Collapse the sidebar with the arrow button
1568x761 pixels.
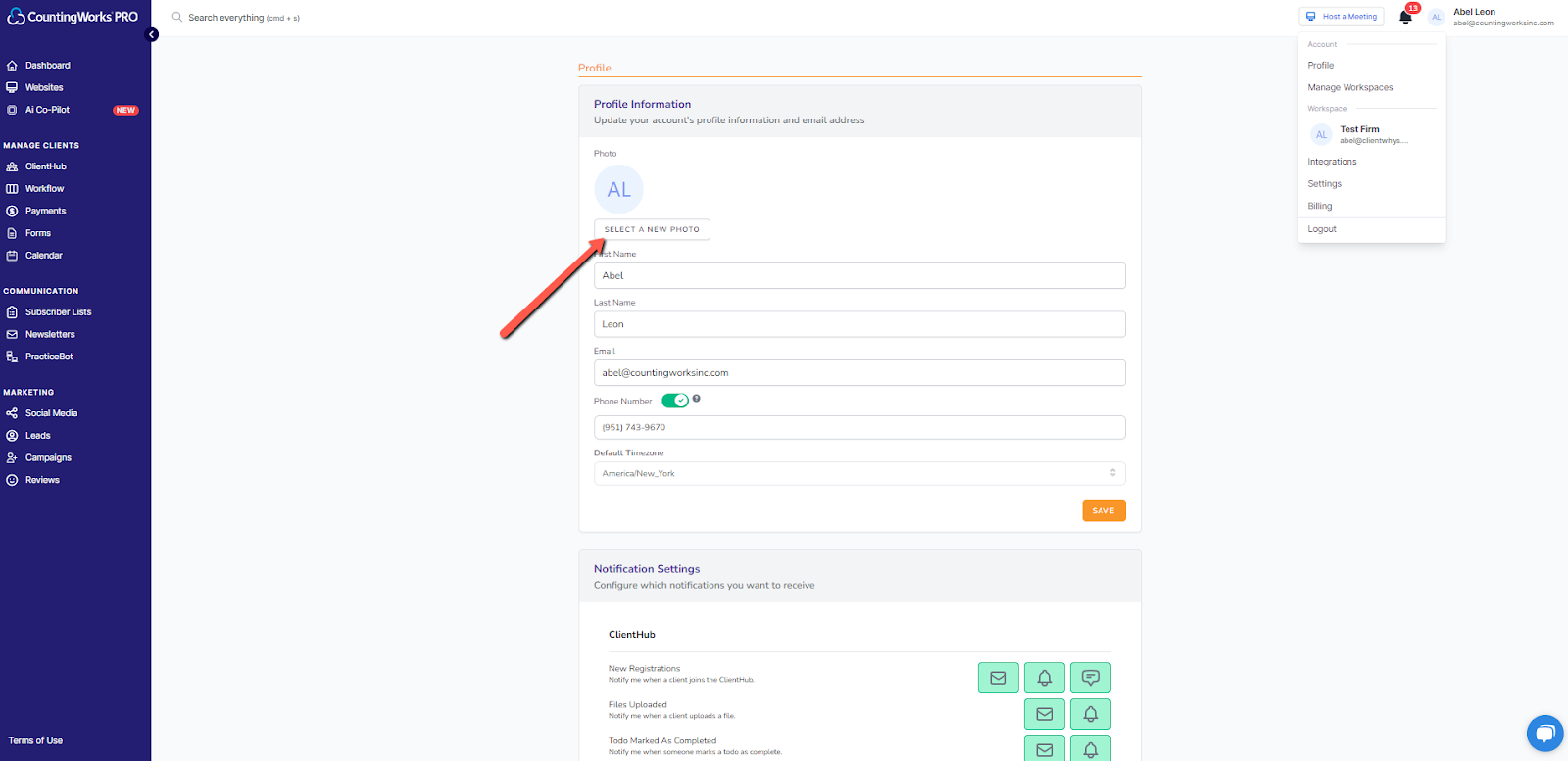point(152,35)
